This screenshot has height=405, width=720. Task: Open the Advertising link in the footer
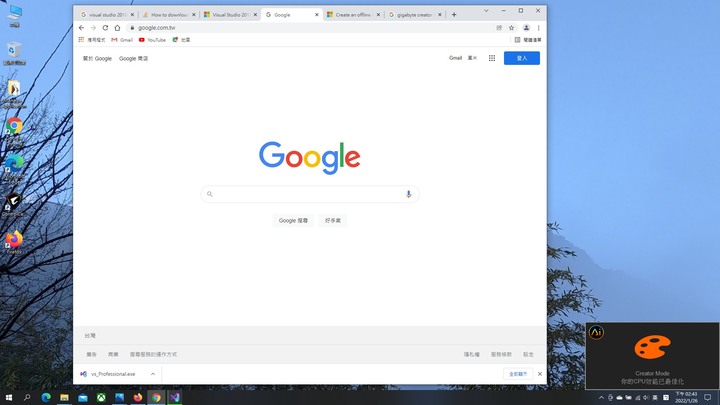[91, 354]
